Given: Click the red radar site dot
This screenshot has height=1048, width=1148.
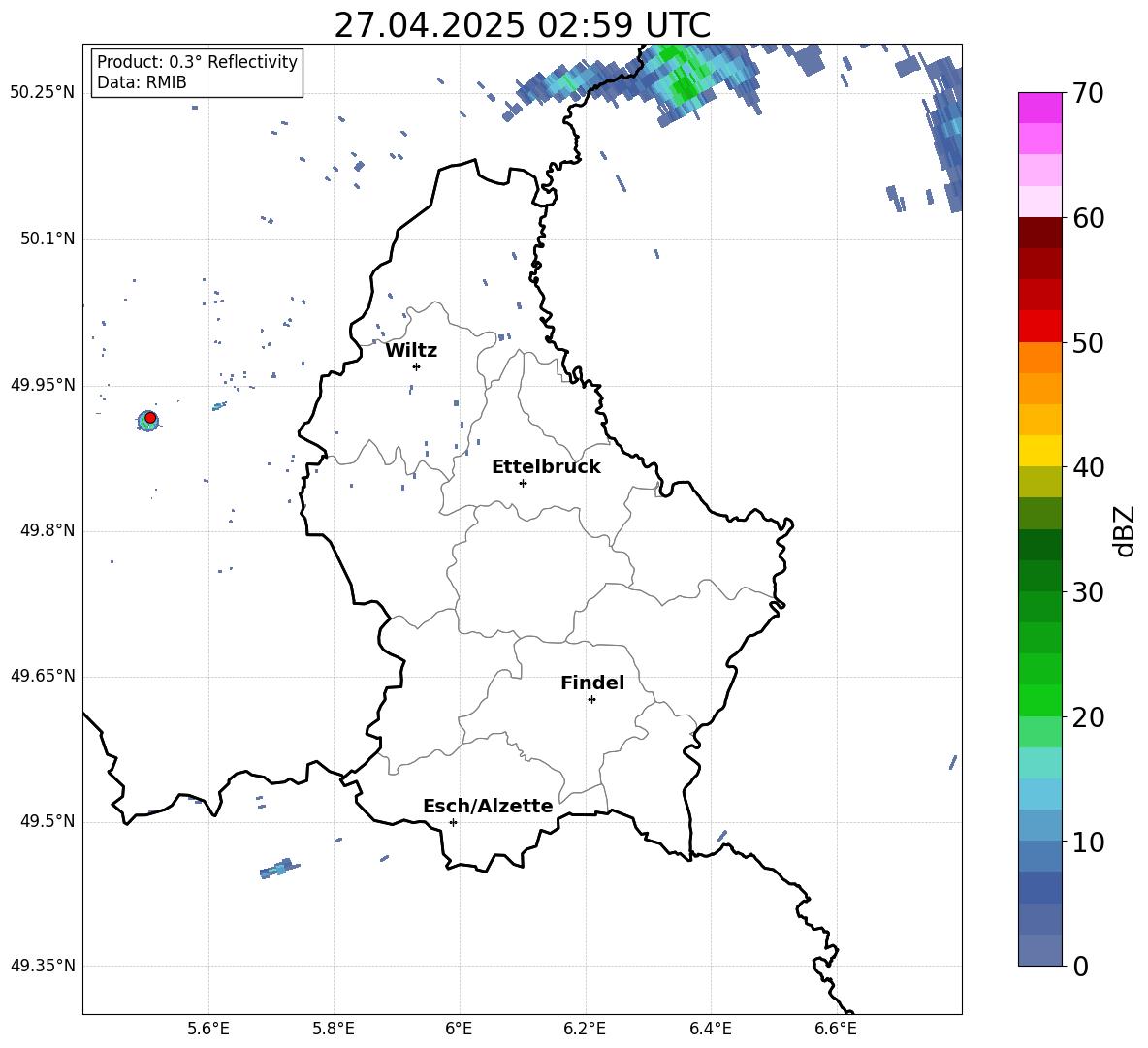Looking at the screenshot, I should (x=150, y=418).
